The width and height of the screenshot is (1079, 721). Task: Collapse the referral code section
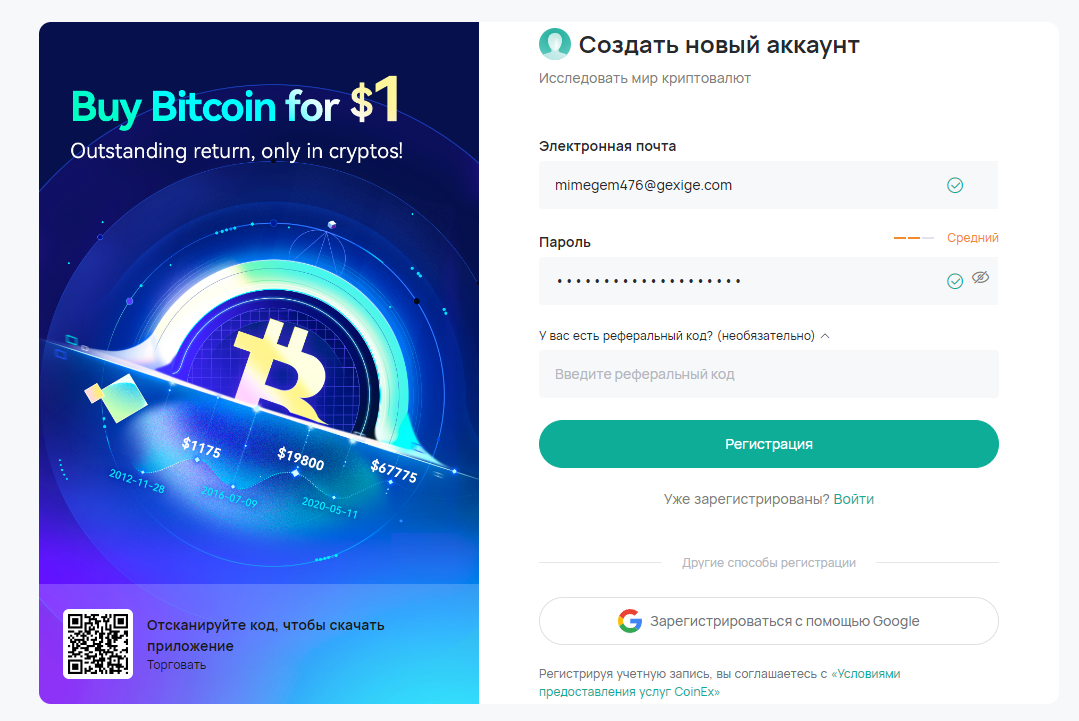point(824,336)
